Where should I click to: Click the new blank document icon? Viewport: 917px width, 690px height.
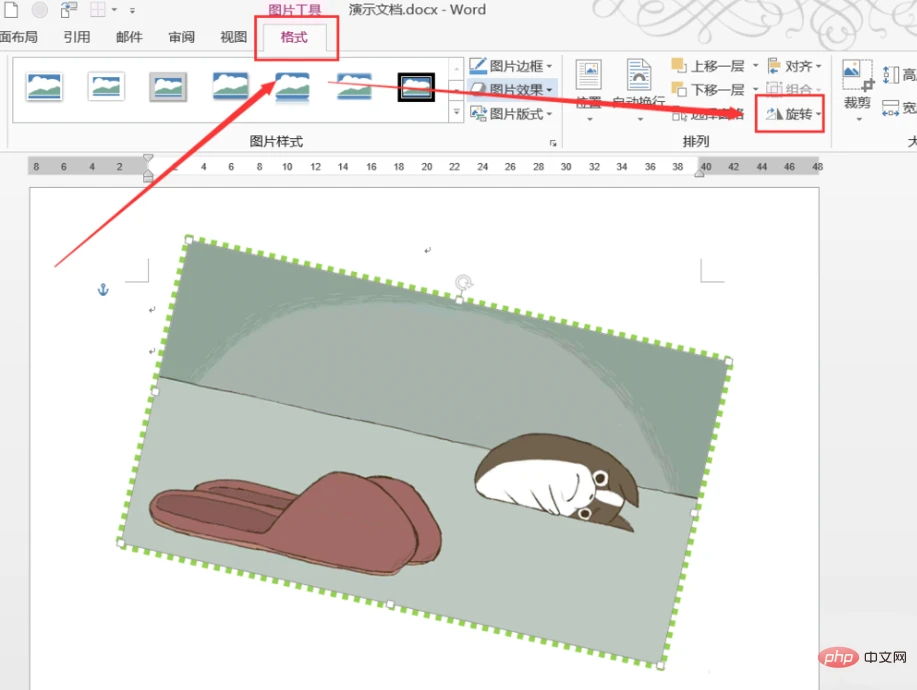[x=11, y=9]
